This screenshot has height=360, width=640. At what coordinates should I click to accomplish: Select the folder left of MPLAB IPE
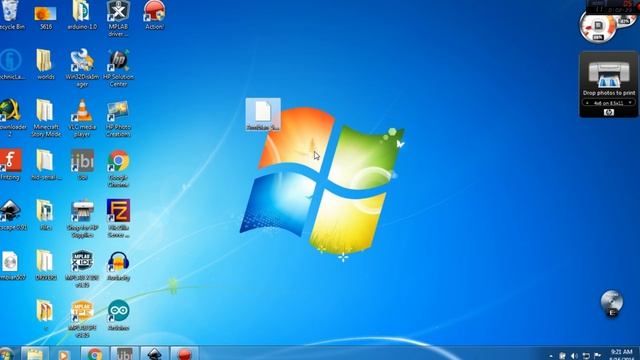pyautogui.click(x=45, y=314)
